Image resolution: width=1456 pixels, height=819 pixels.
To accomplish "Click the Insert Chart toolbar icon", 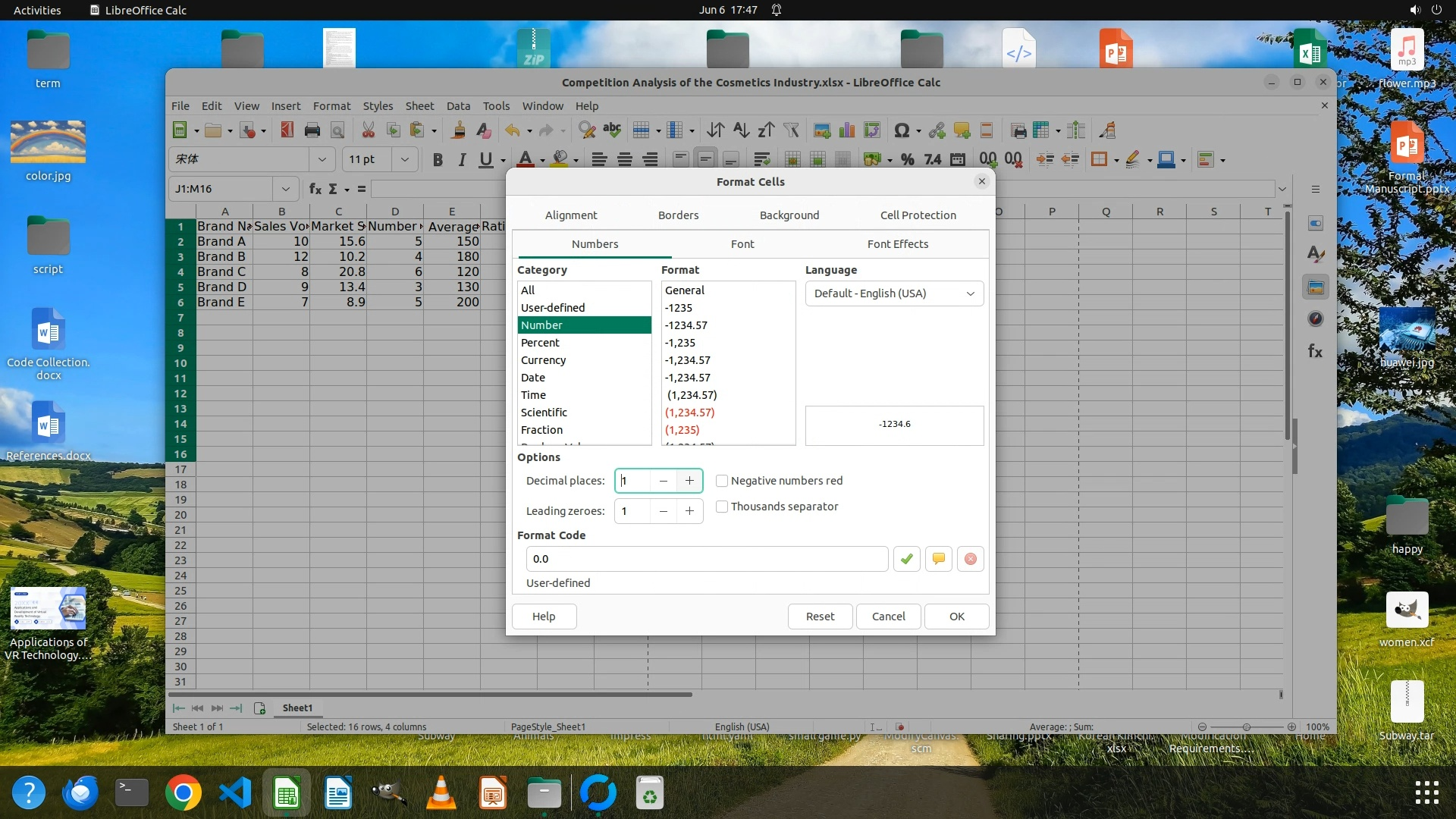I will tap(847, 130).
